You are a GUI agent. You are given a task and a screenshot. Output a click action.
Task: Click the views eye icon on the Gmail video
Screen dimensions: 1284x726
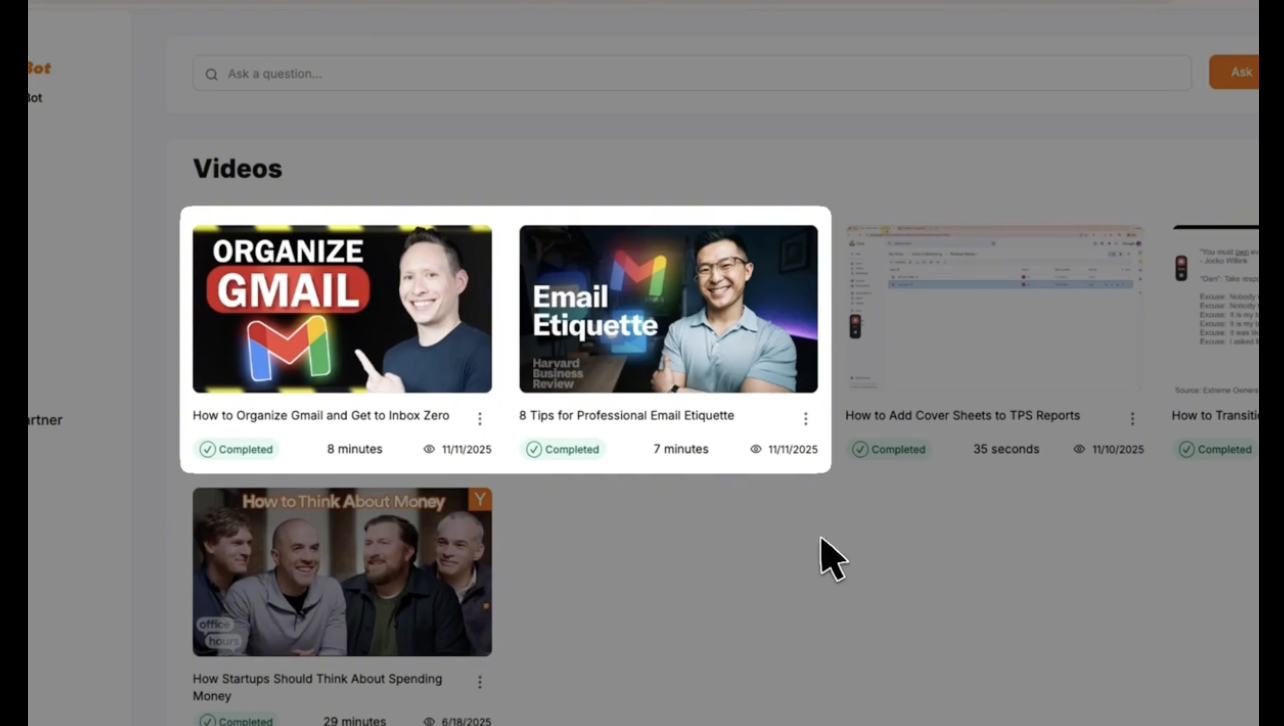tap(429, 449)
